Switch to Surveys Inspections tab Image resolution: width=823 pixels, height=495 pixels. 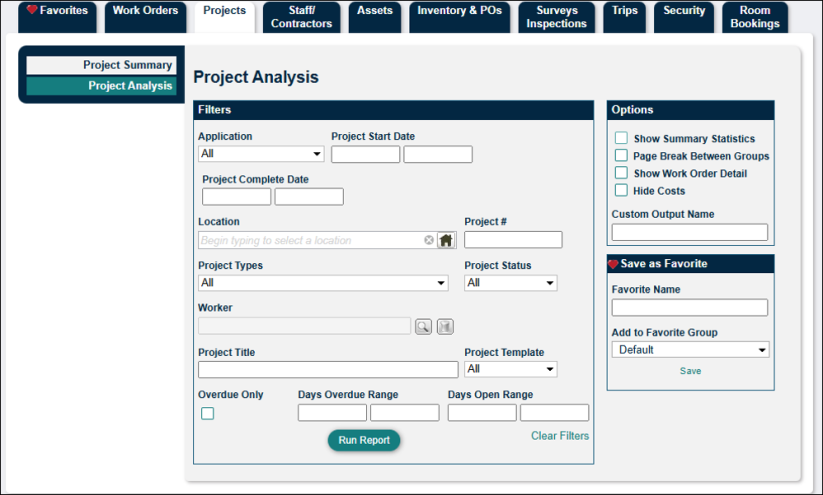click(x=557, y=17)
